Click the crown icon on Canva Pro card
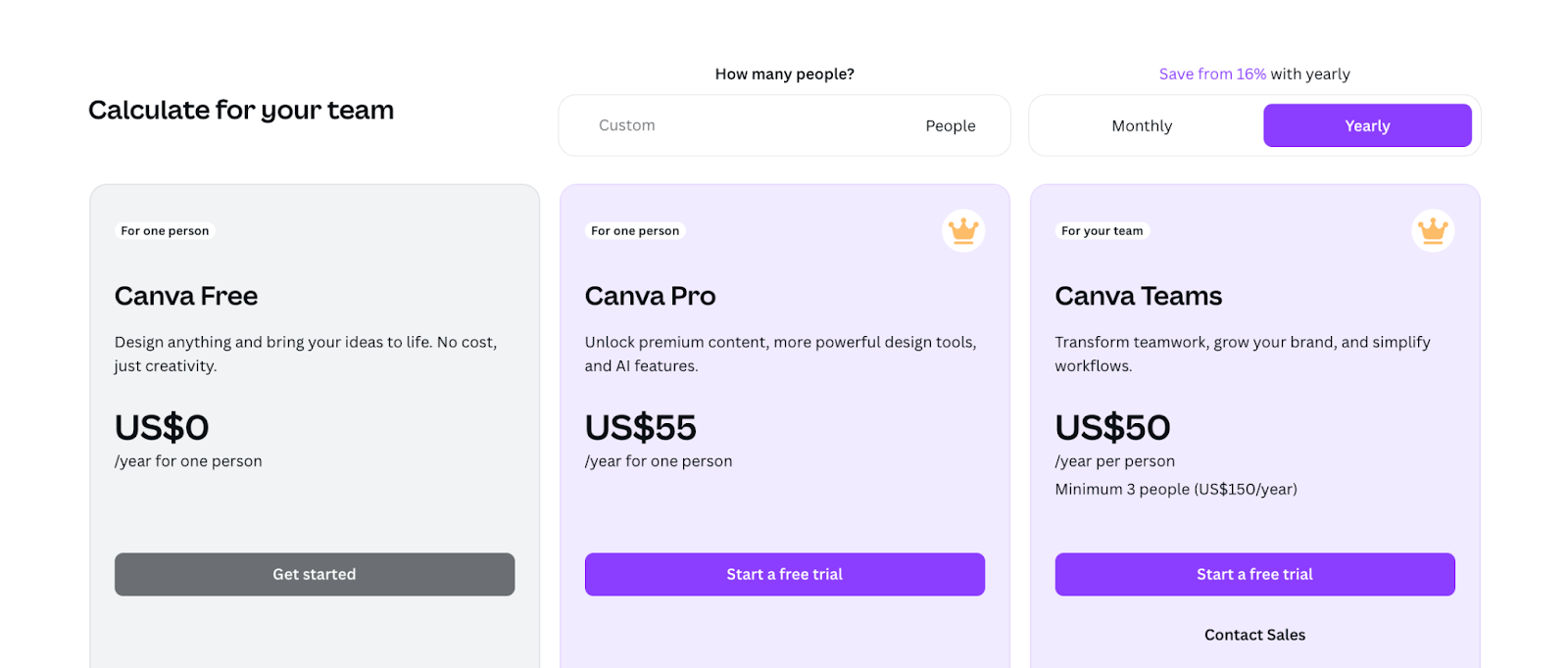 963,230
